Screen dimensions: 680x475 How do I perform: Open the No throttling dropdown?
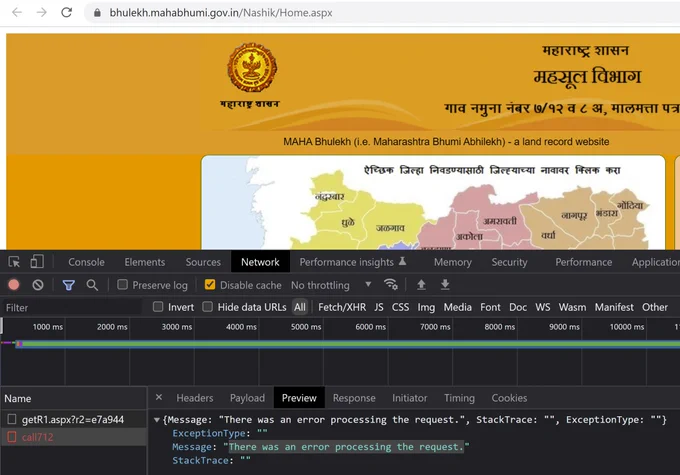click(x=331, y=285)
